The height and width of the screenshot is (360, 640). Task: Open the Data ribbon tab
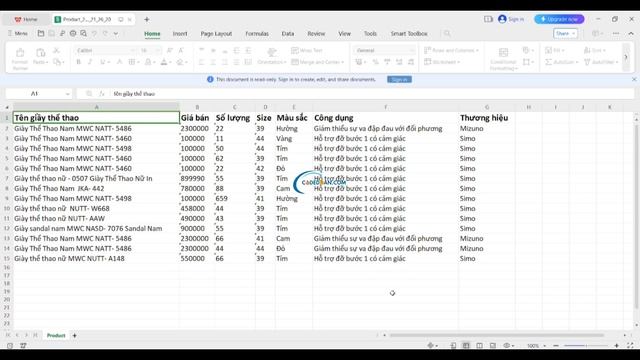click(x=288, y=33)
